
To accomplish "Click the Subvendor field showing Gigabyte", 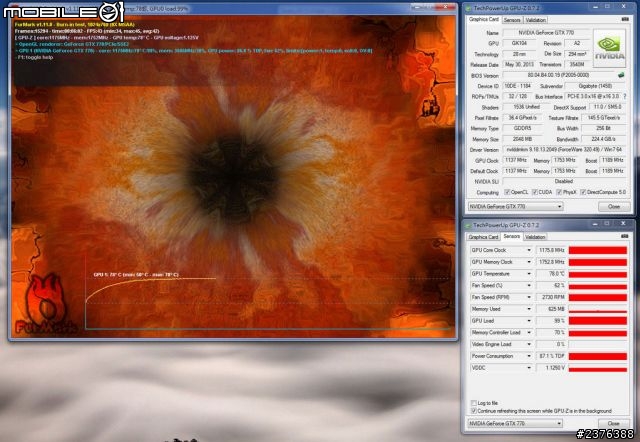I will click(596, 86).
